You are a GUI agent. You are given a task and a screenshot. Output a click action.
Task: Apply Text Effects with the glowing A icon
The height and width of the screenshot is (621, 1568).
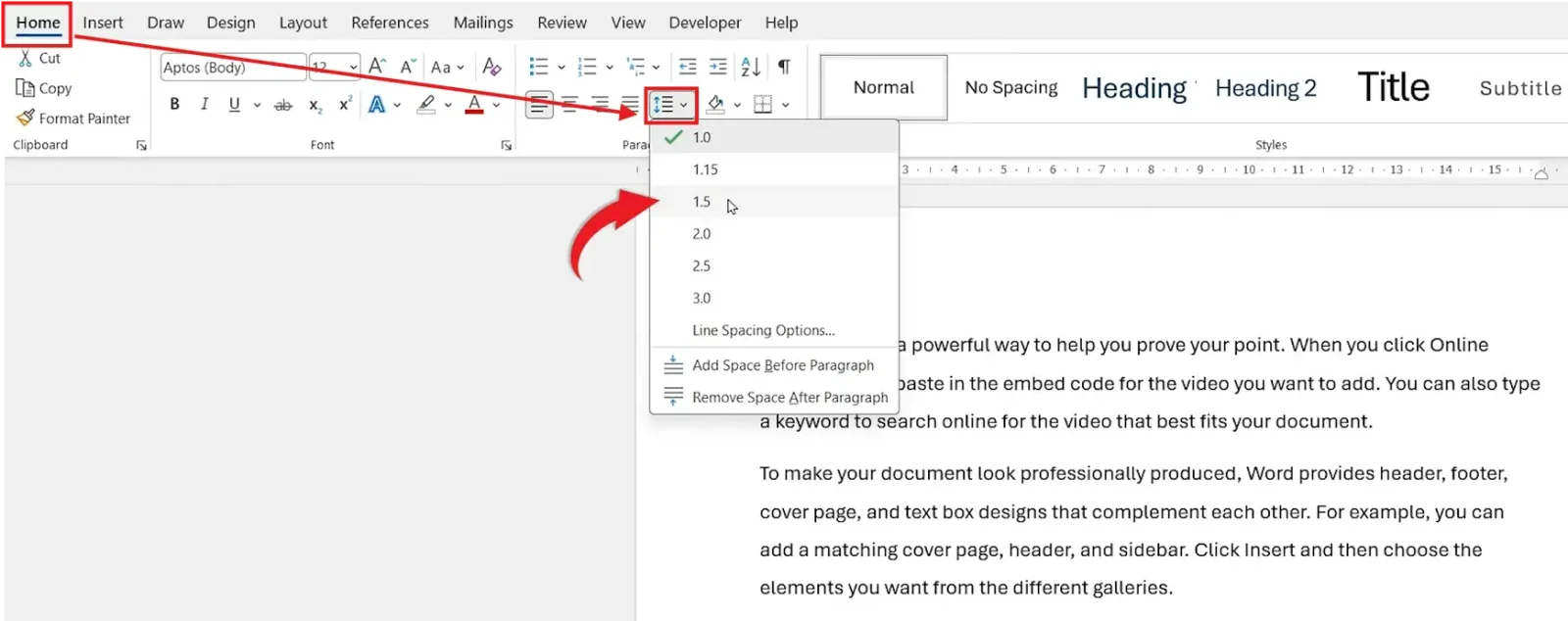pyautogui.click(x=376, y=104)
